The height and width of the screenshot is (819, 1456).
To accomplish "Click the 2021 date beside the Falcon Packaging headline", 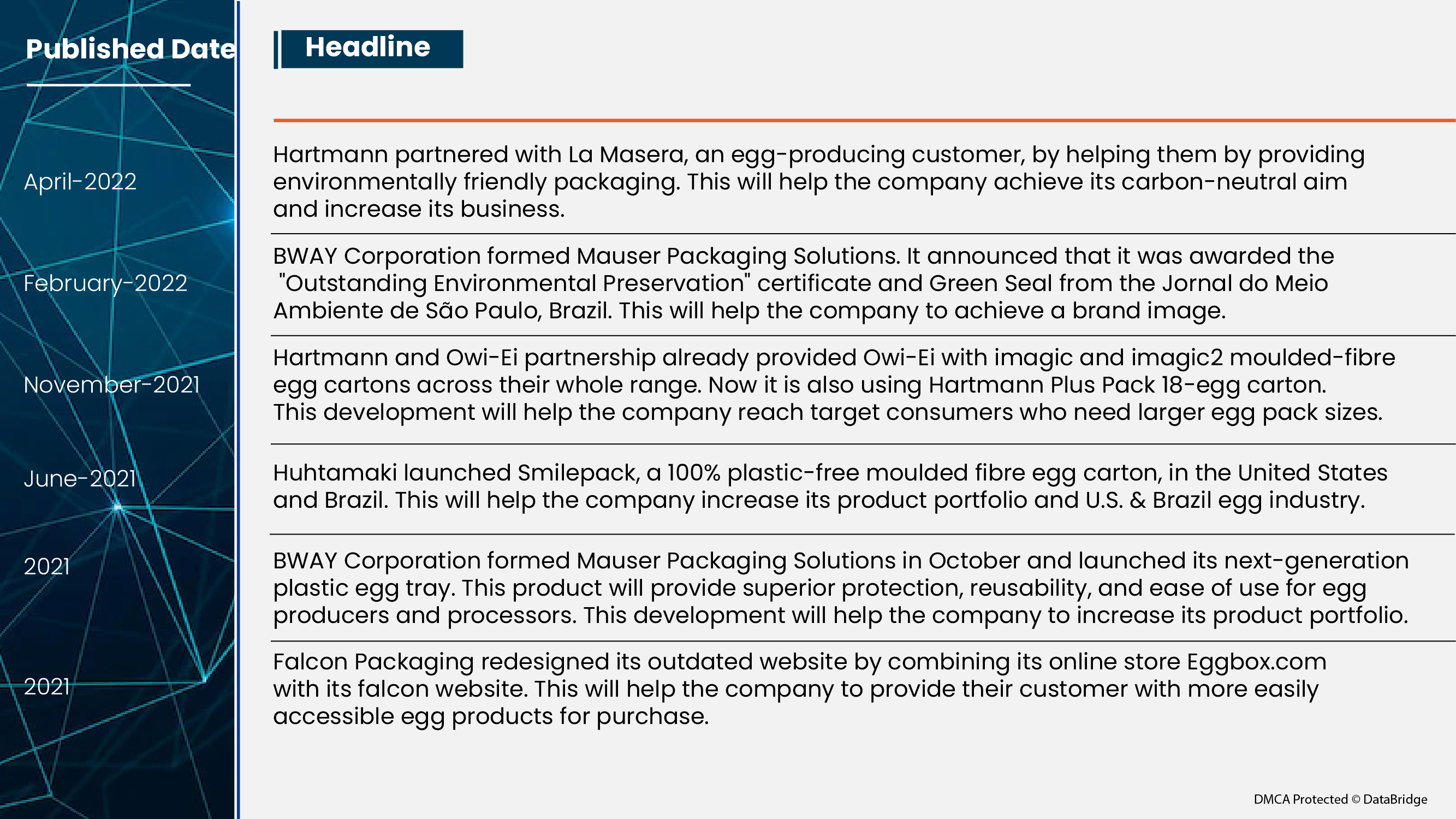I will [47, 687].
